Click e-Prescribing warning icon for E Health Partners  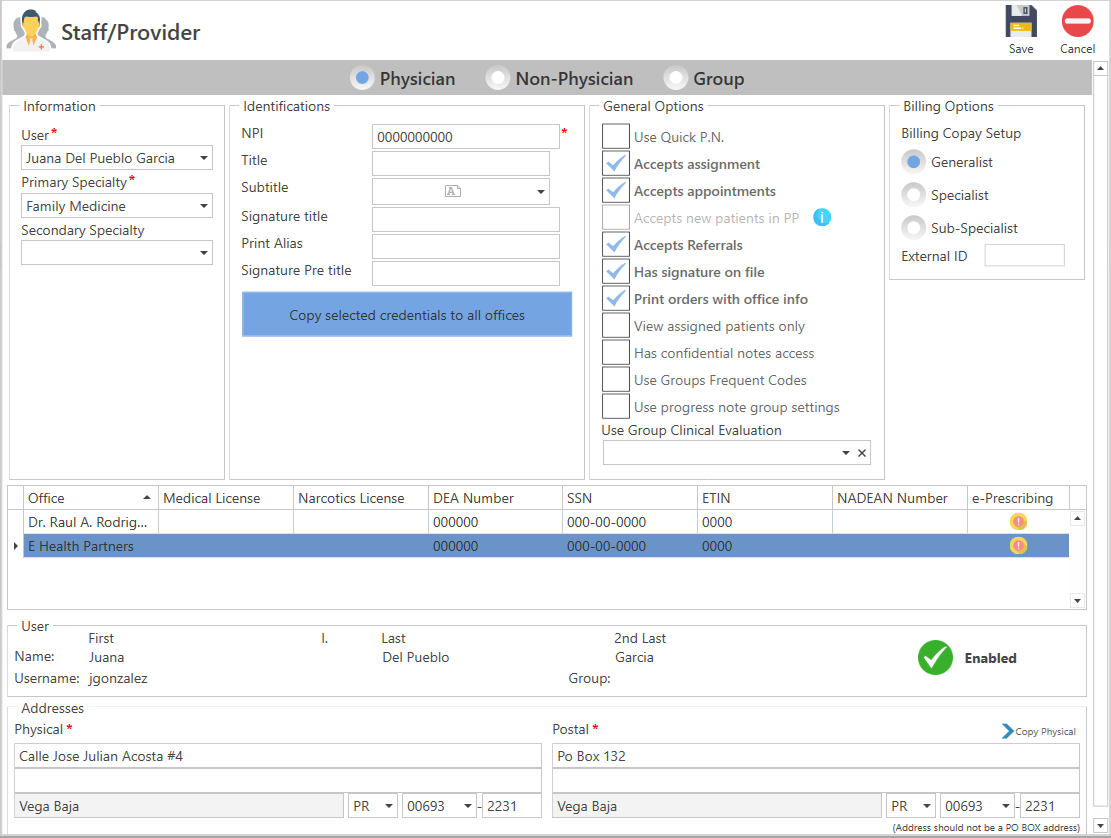tap(1018, 546)
